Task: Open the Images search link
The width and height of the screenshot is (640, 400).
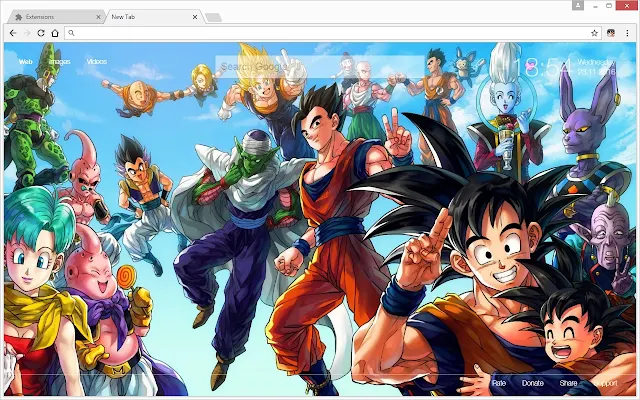Action: click(60, 62)
